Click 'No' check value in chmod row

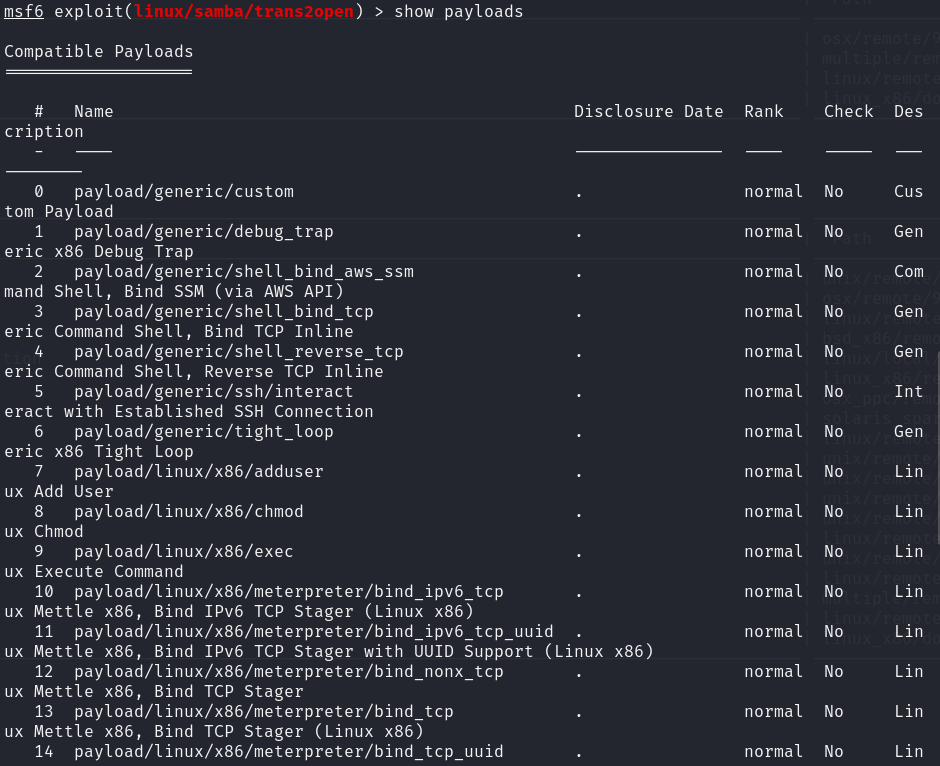pyautogui.click(x=834, y=512)
